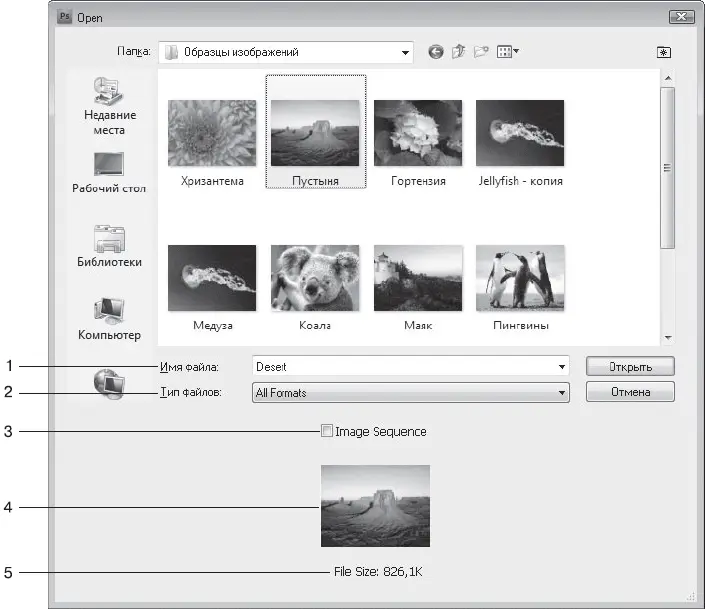Click the Открыть button
The width and height of the screenshot is (705, 609).
pyautogui.click(x=630, y=367)
